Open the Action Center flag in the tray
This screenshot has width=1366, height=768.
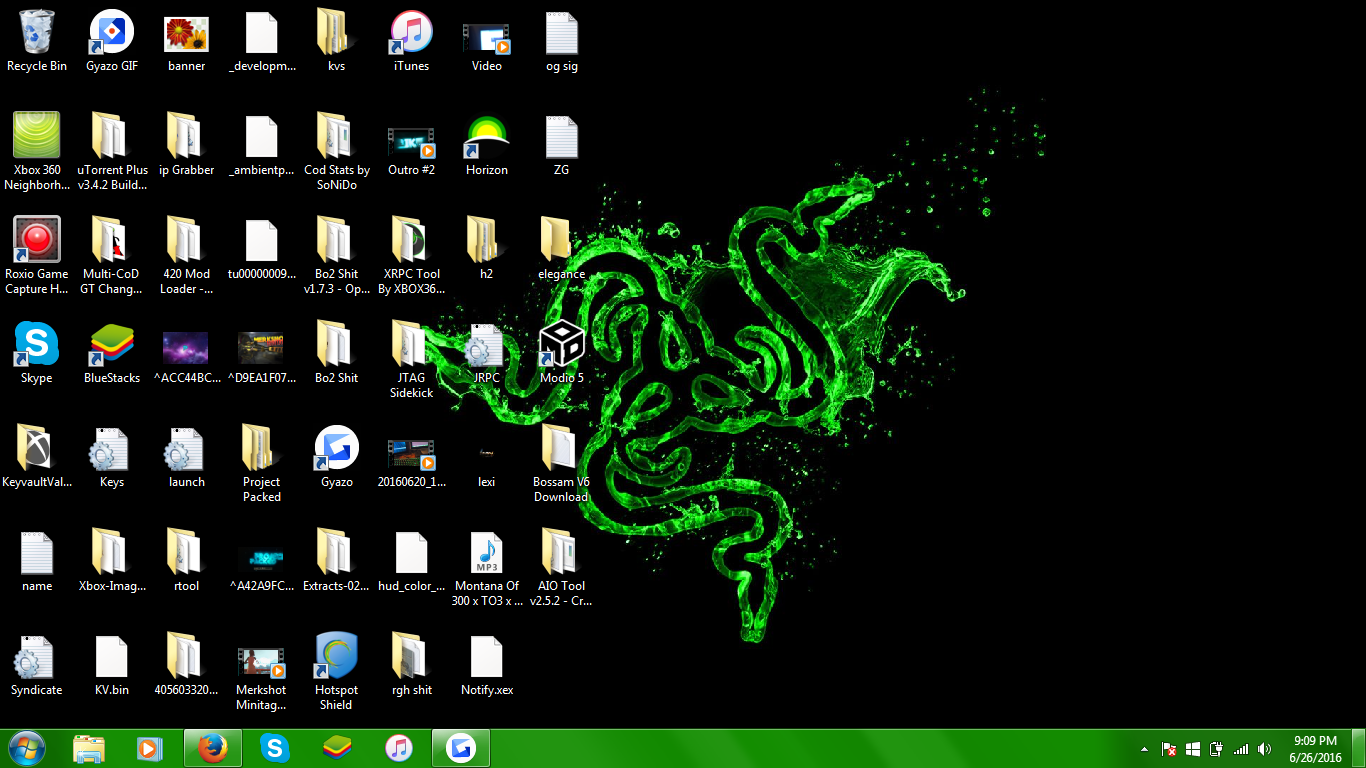pyautogui.click(x=1168, y=749)
